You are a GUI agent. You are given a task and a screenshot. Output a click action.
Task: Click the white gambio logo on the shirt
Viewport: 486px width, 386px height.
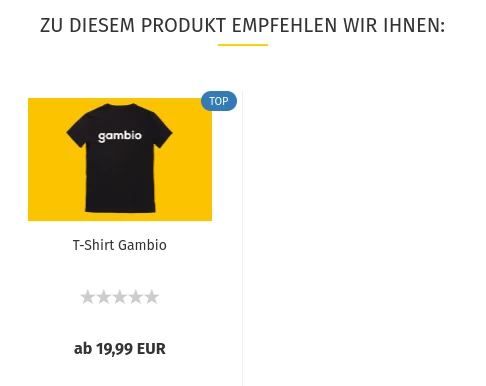coord(120,136)
